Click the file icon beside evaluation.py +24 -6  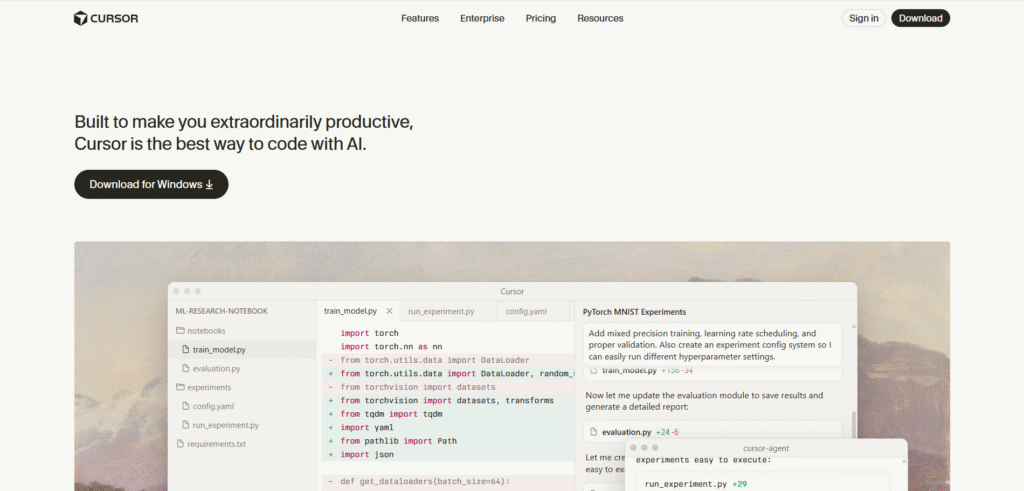coord(592,432)
